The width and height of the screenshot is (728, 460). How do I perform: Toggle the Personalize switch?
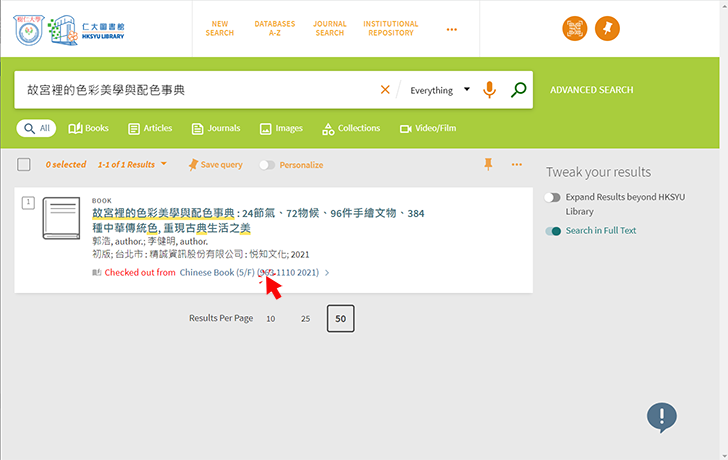[x=267, y=165]
